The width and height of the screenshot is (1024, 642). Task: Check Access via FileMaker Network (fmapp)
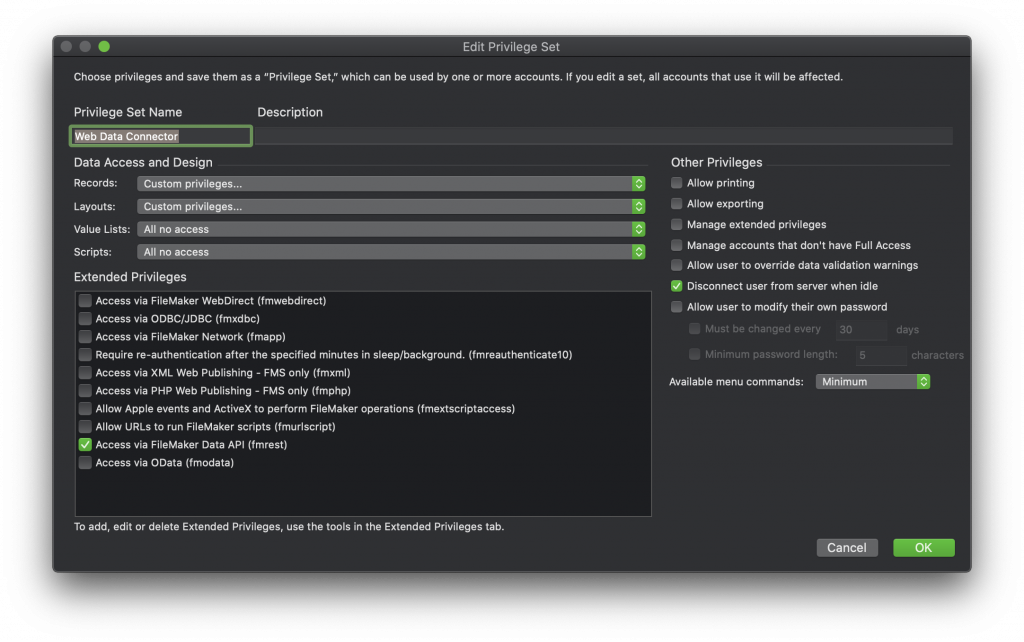tap(85, 335)
